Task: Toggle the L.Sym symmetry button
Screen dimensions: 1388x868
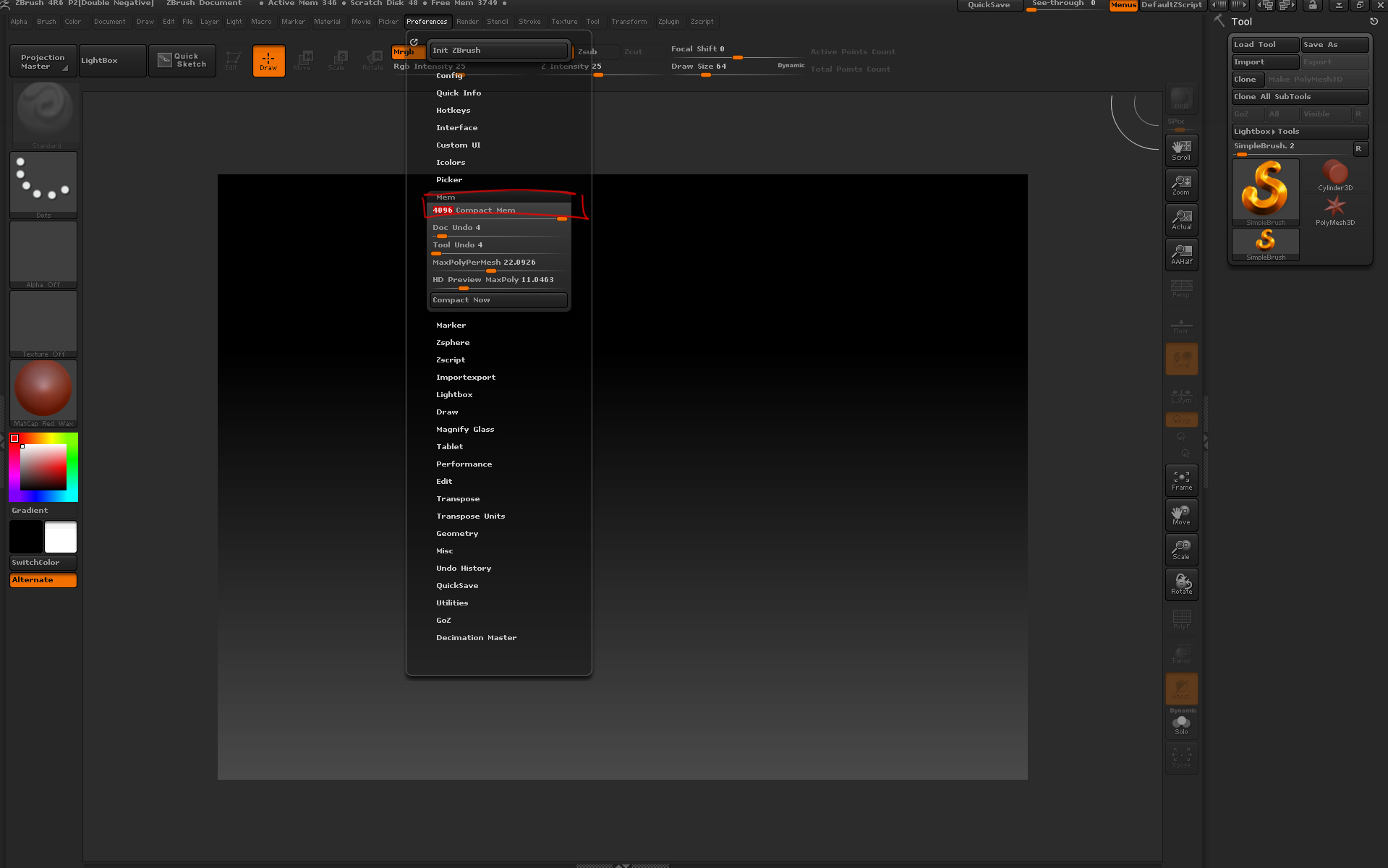Action: [1181, 395]
